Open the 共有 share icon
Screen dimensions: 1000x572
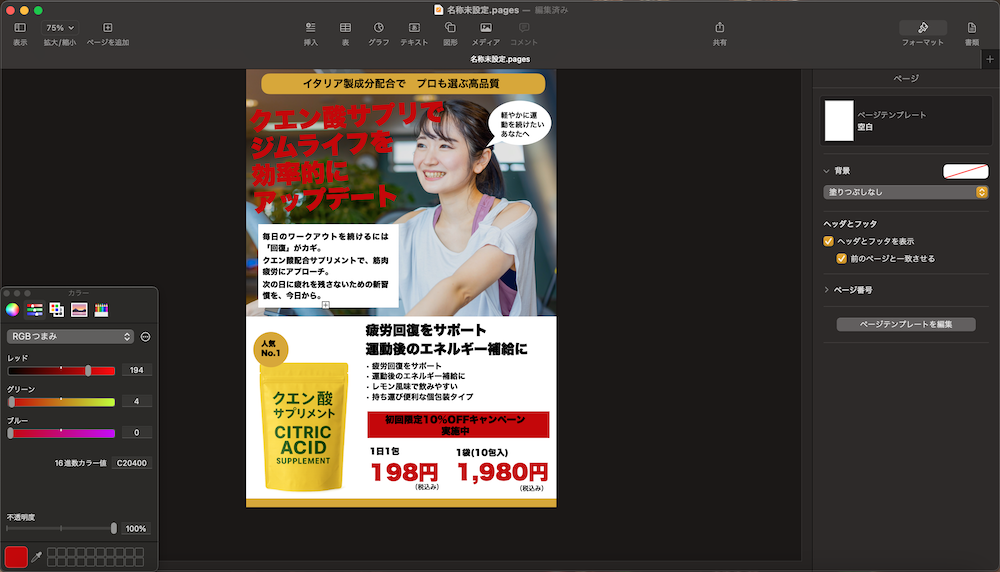[x=719, y=28]
